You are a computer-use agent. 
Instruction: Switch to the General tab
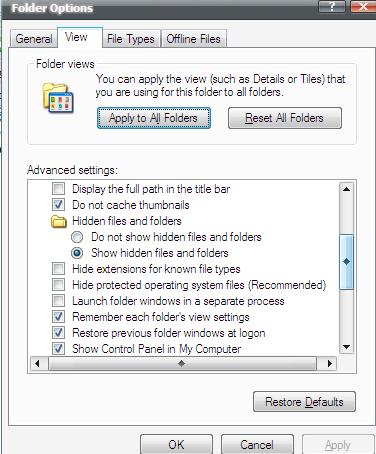(x=34, y=39)
